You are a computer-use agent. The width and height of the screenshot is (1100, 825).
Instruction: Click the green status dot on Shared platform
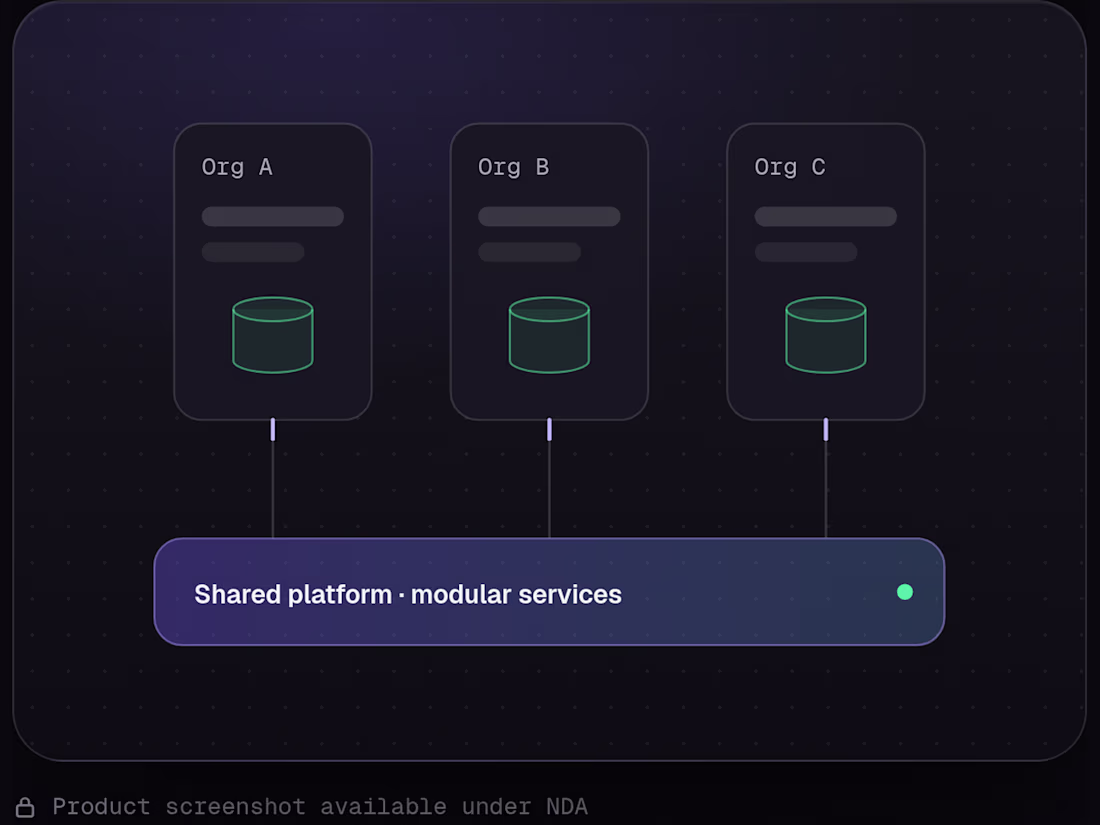tap(905, 592)
